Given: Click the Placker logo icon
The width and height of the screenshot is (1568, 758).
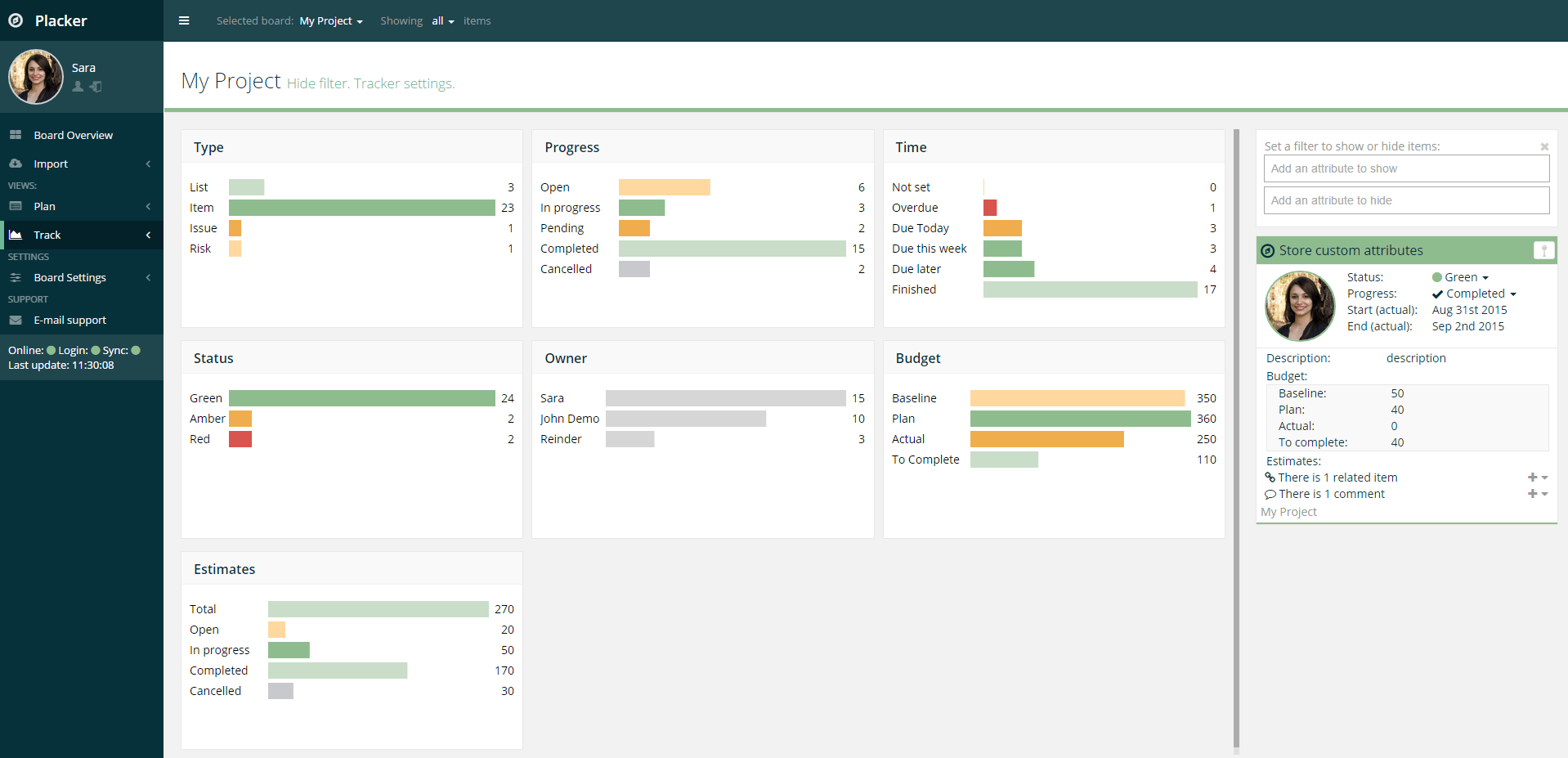Looking at the screenshot, I should [16, 20].
